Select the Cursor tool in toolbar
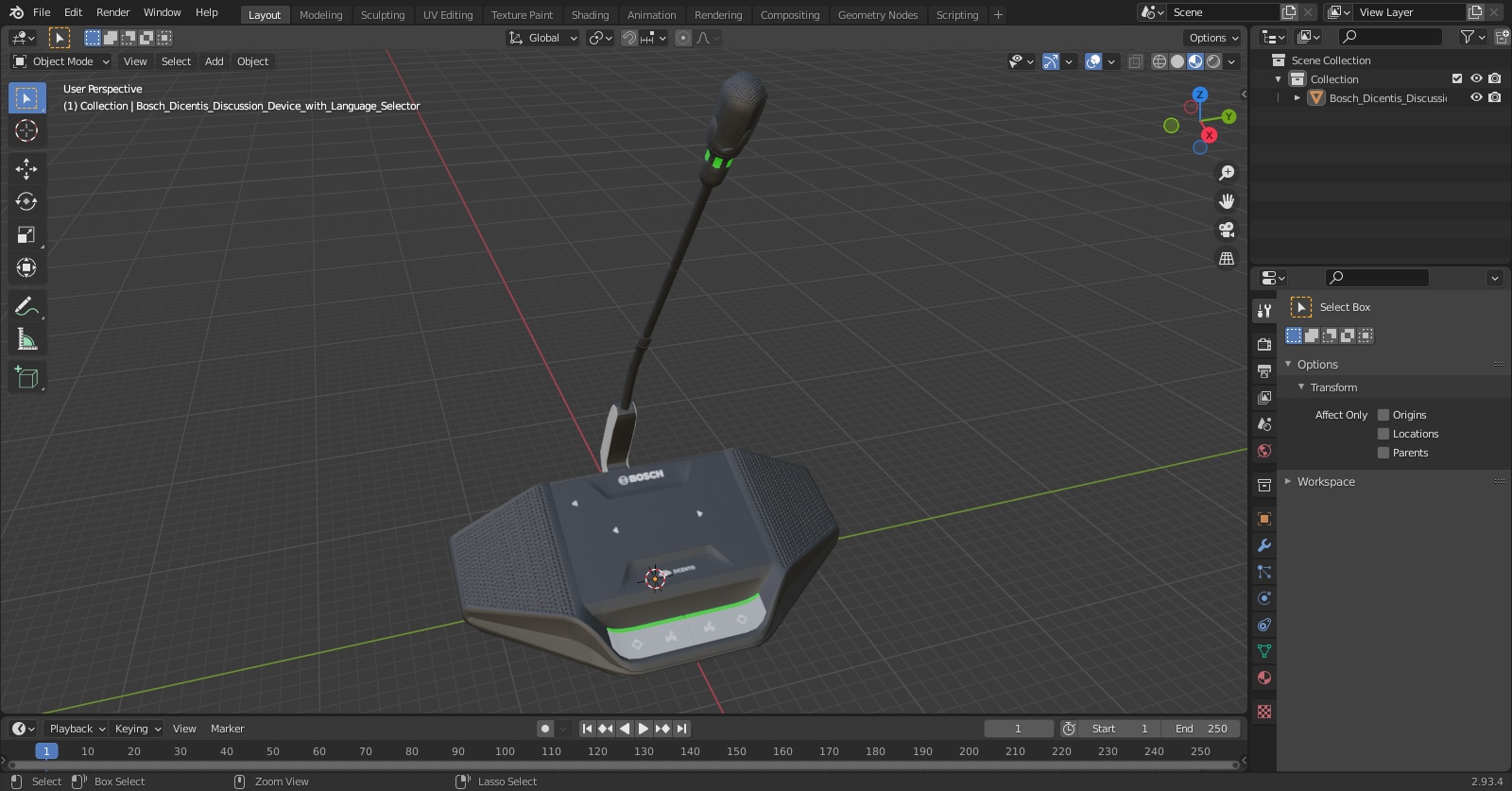This screenshot has width=1512, height=791. click(26, 130)
